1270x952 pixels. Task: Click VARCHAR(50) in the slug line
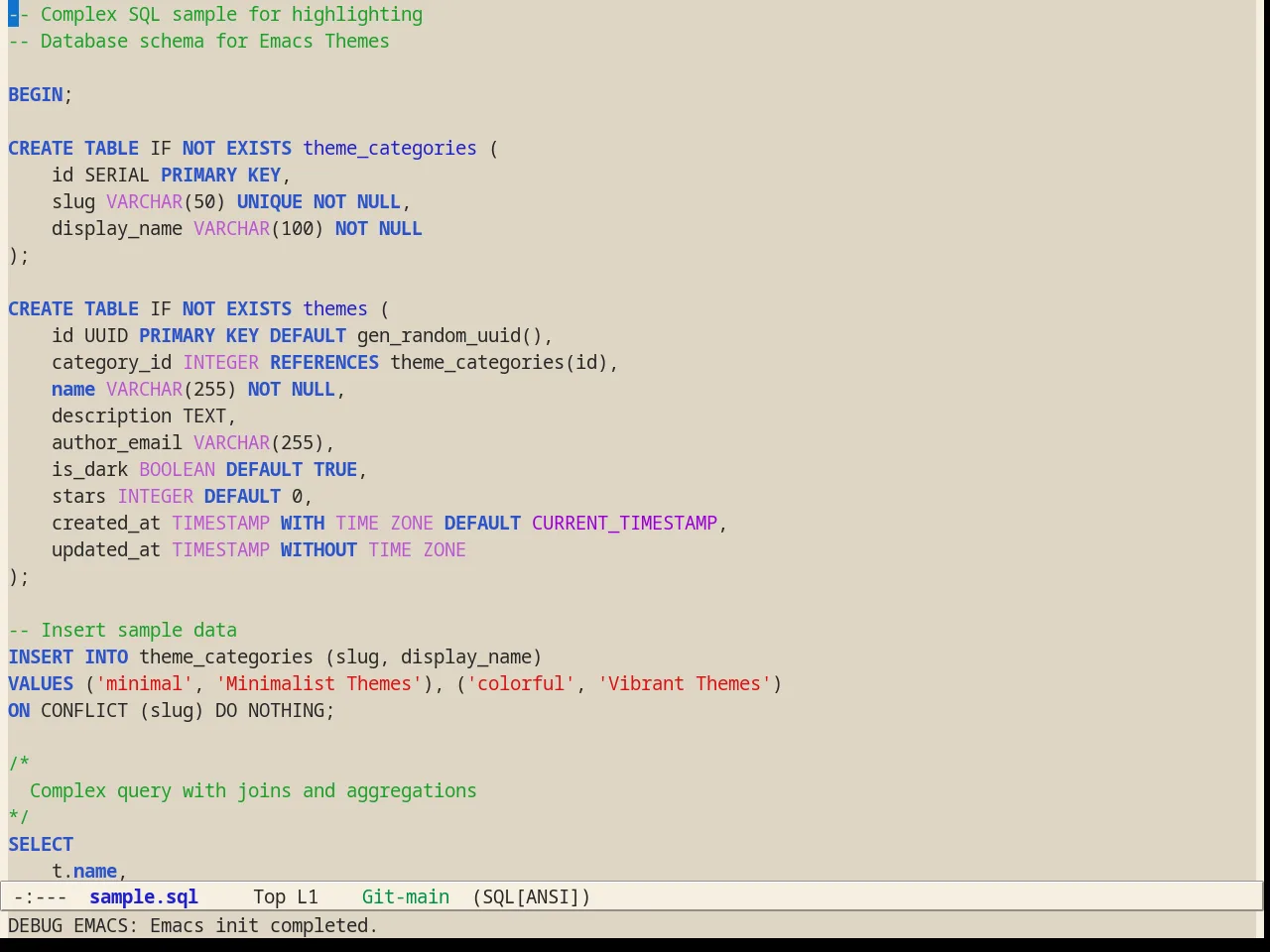(166, 201)
